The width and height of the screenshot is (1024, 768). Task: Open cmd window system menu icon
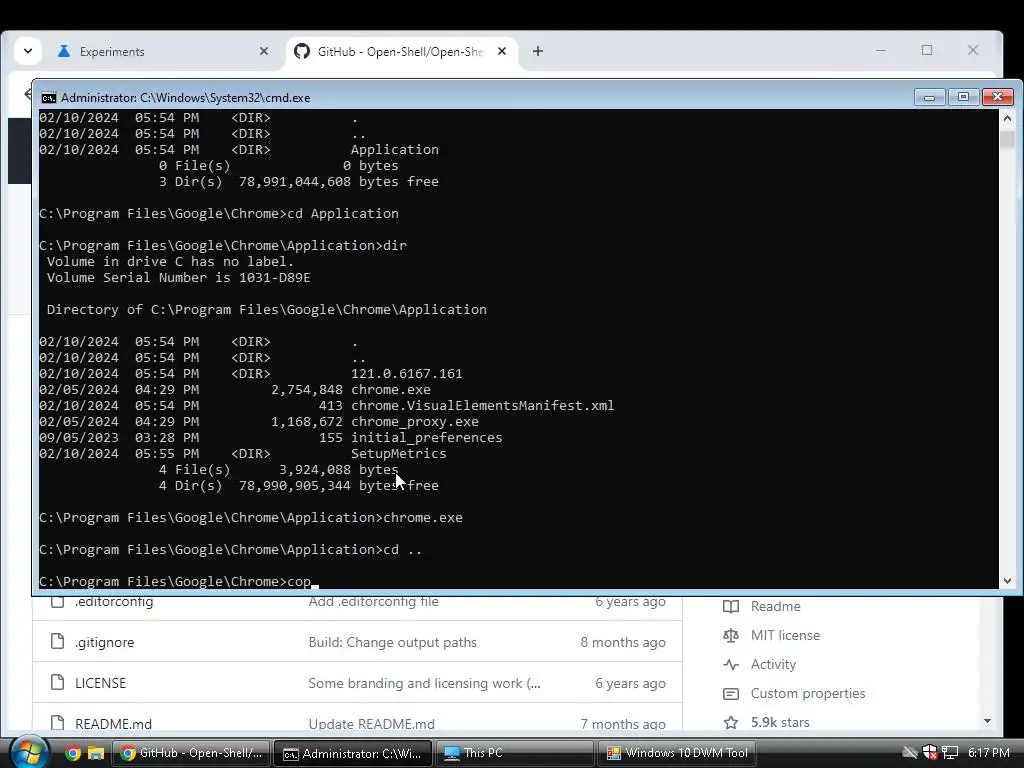click(48, 97)
